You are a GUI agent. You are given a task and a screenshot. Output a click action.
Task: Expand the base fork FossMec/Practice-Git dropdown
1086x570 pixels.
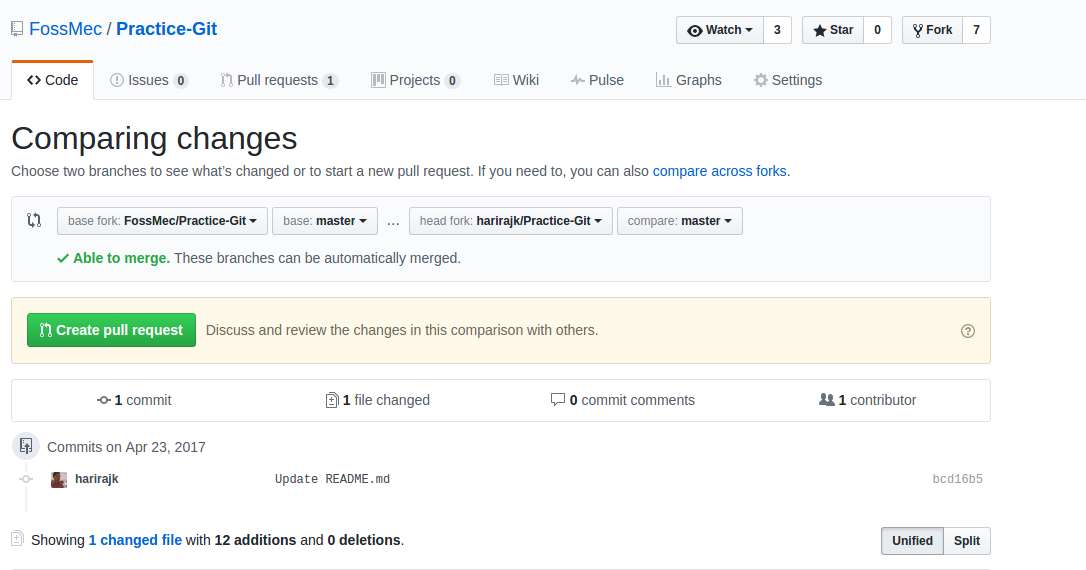coord(163,221)
